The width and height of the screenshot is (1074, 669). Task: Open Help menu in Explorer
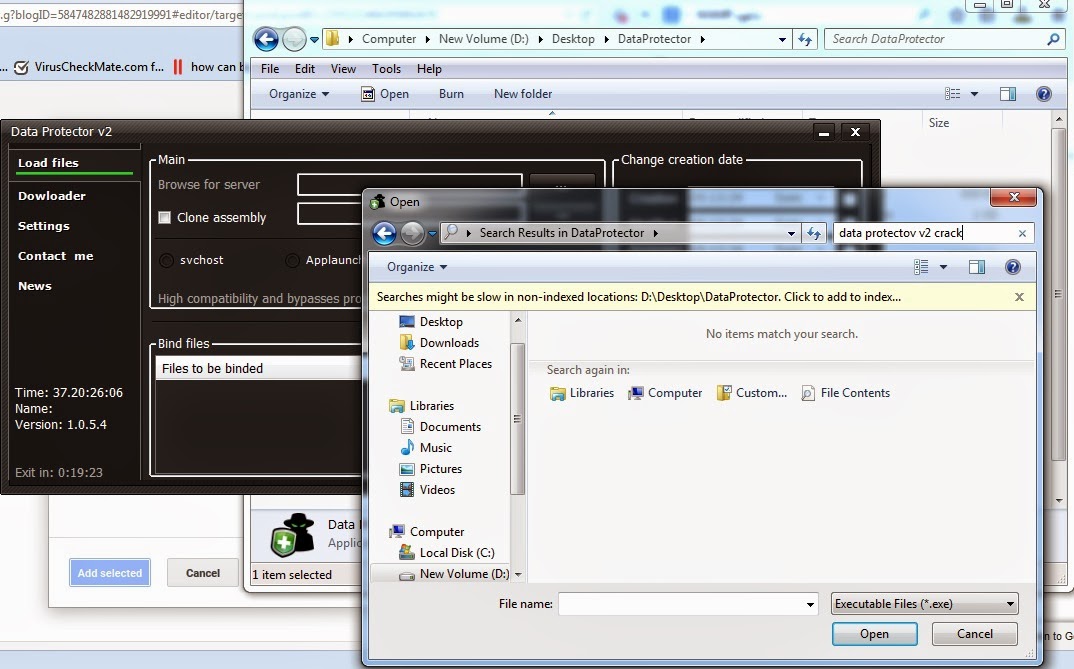click(429, 68)
